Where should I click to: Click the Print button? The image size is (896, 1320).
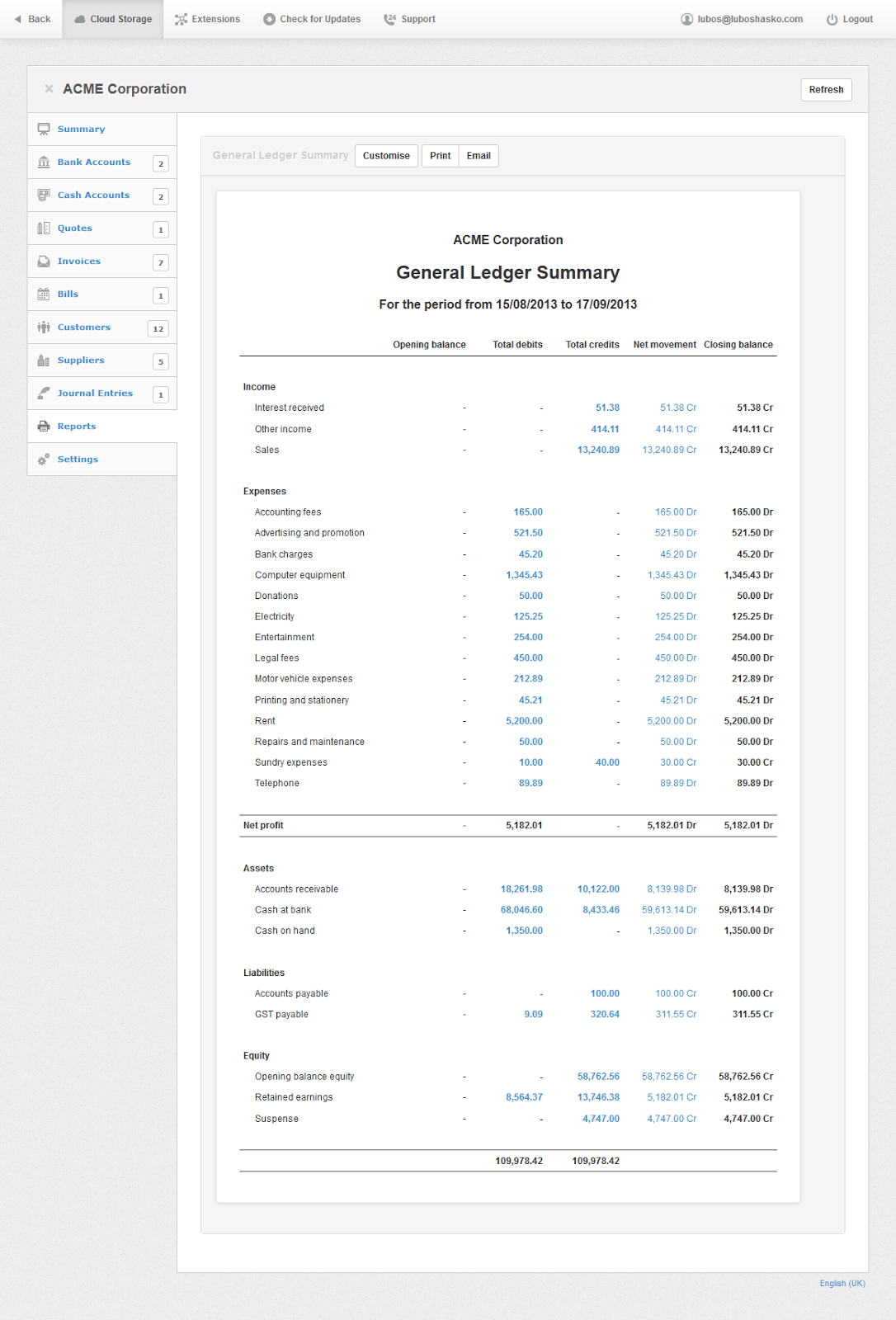(x=440, y=156)
